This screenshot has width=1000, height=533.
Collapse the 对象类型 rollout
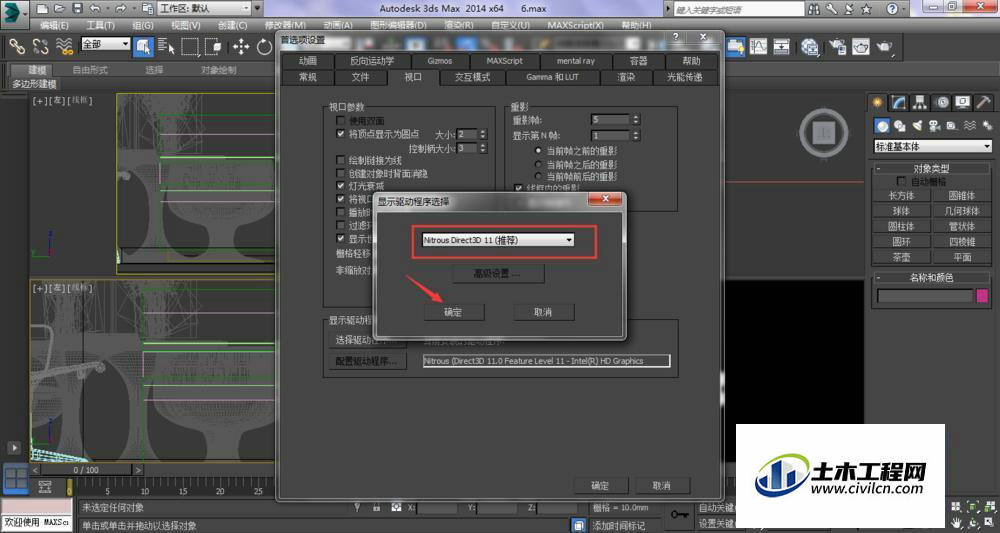(932, 169)
